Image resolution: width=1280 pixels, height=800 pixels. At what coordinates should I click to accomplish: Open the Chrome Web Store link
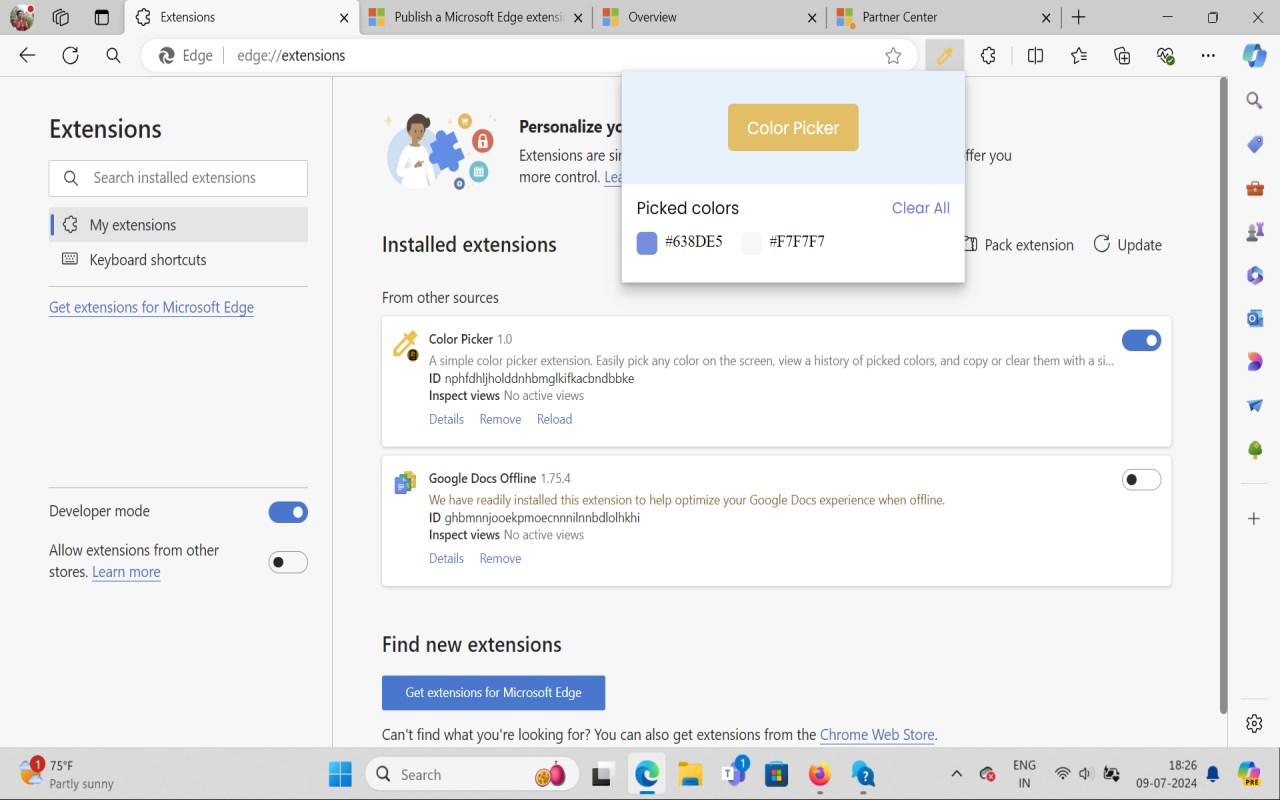pyautogui.click(x=877, y=735)
